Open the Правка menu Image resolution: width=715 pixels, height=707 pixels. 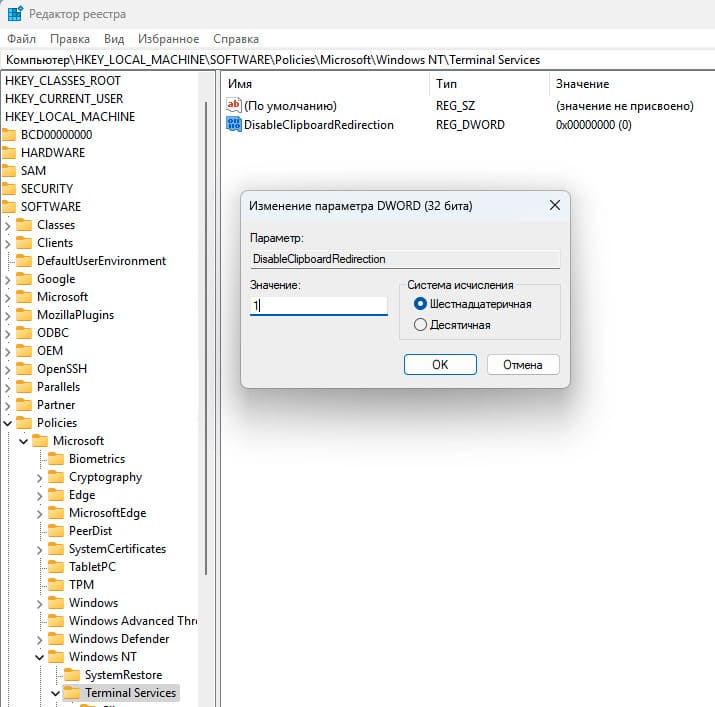pyautogui.click(x=70, y=39)
